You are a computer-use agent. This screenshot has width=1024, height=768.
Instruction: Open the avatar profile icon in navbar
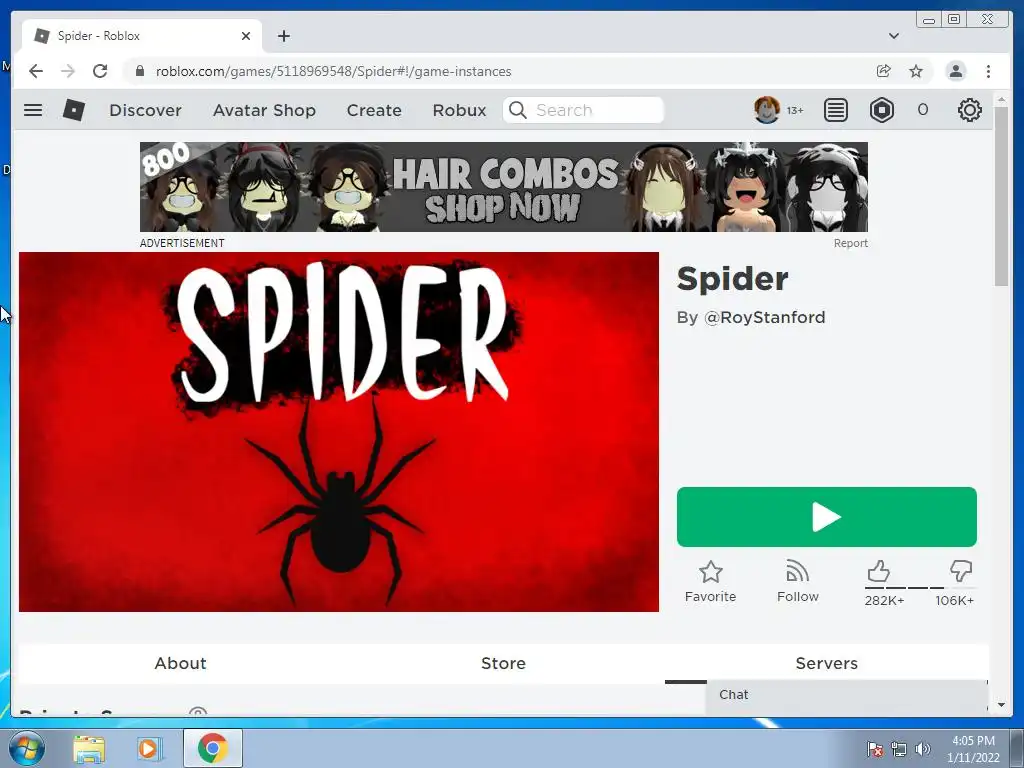point(767,110)
